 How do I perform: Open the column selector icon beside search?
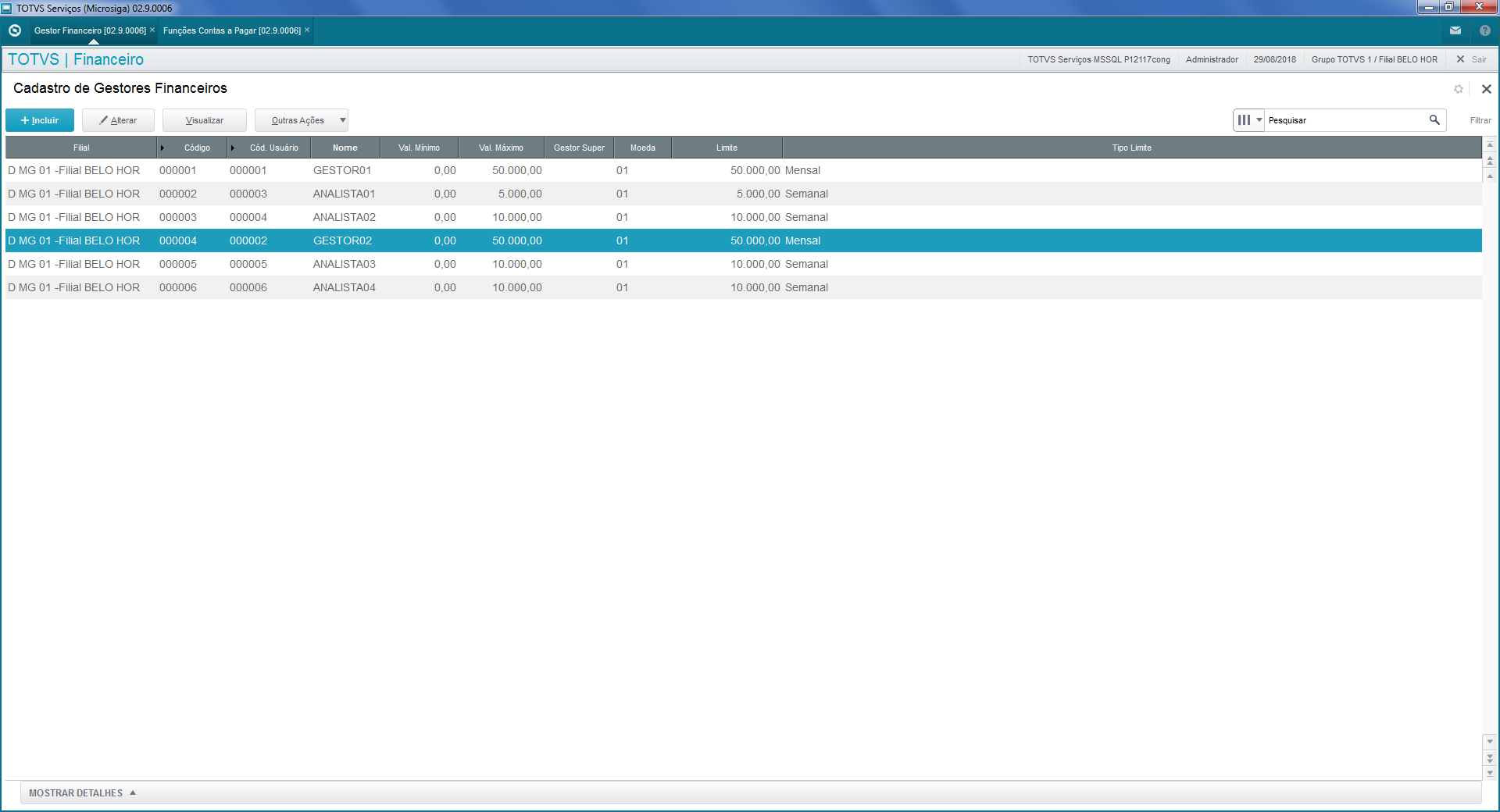(x=1244, y=119)
